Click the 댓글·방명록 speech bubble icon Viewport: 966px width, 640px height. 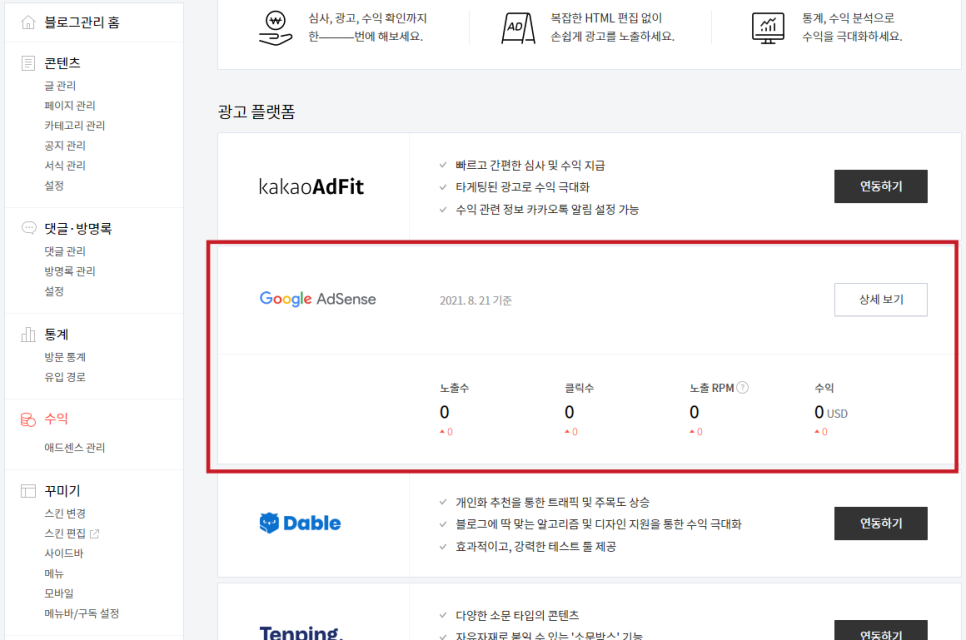click(28, 228)
